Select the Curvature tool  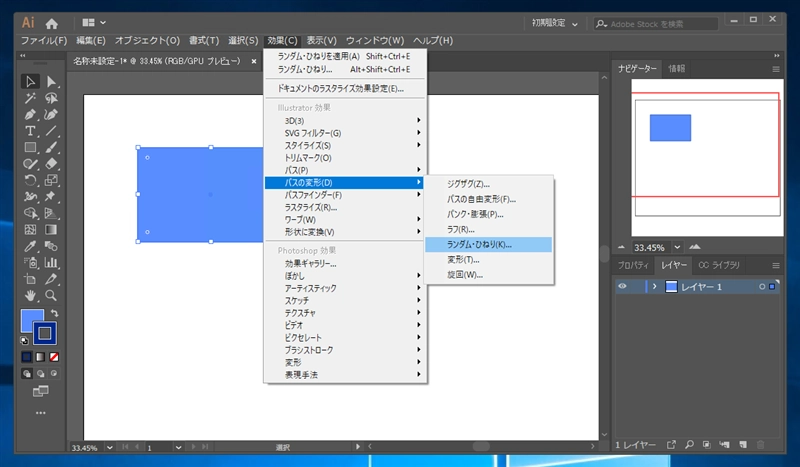tap(51, 114)
